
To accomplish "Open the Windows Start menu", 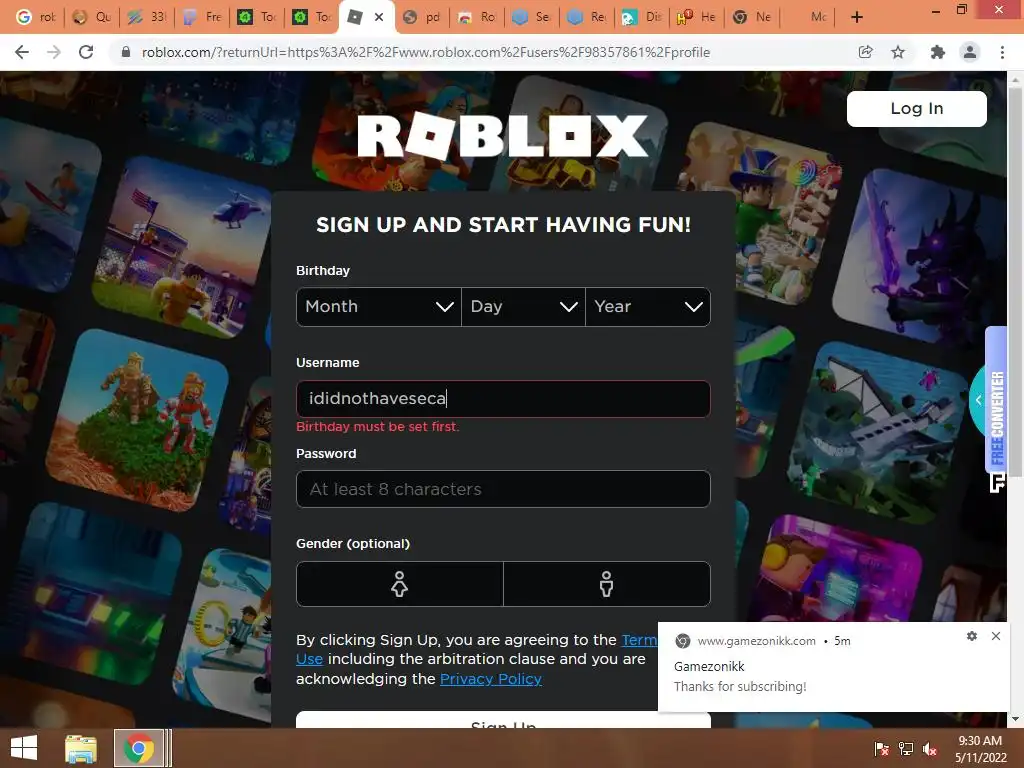I will pyautogui.click(x=24, y=748).
